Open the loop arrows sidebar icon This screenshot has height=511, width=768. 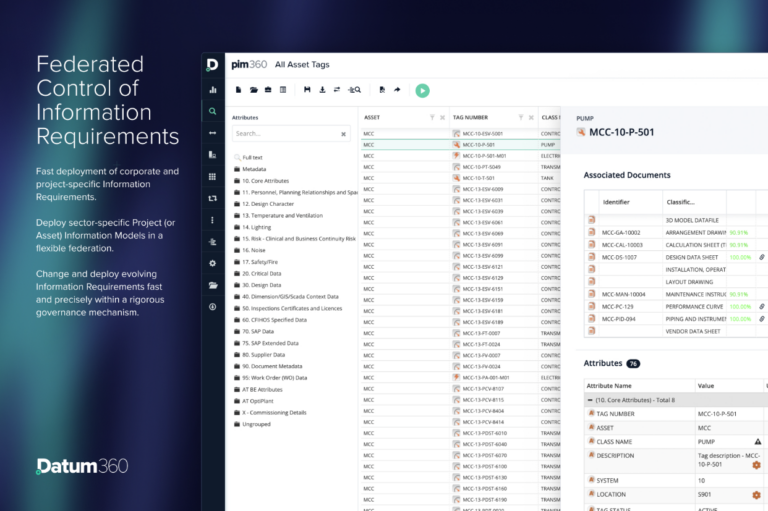[x=213, y=198]
